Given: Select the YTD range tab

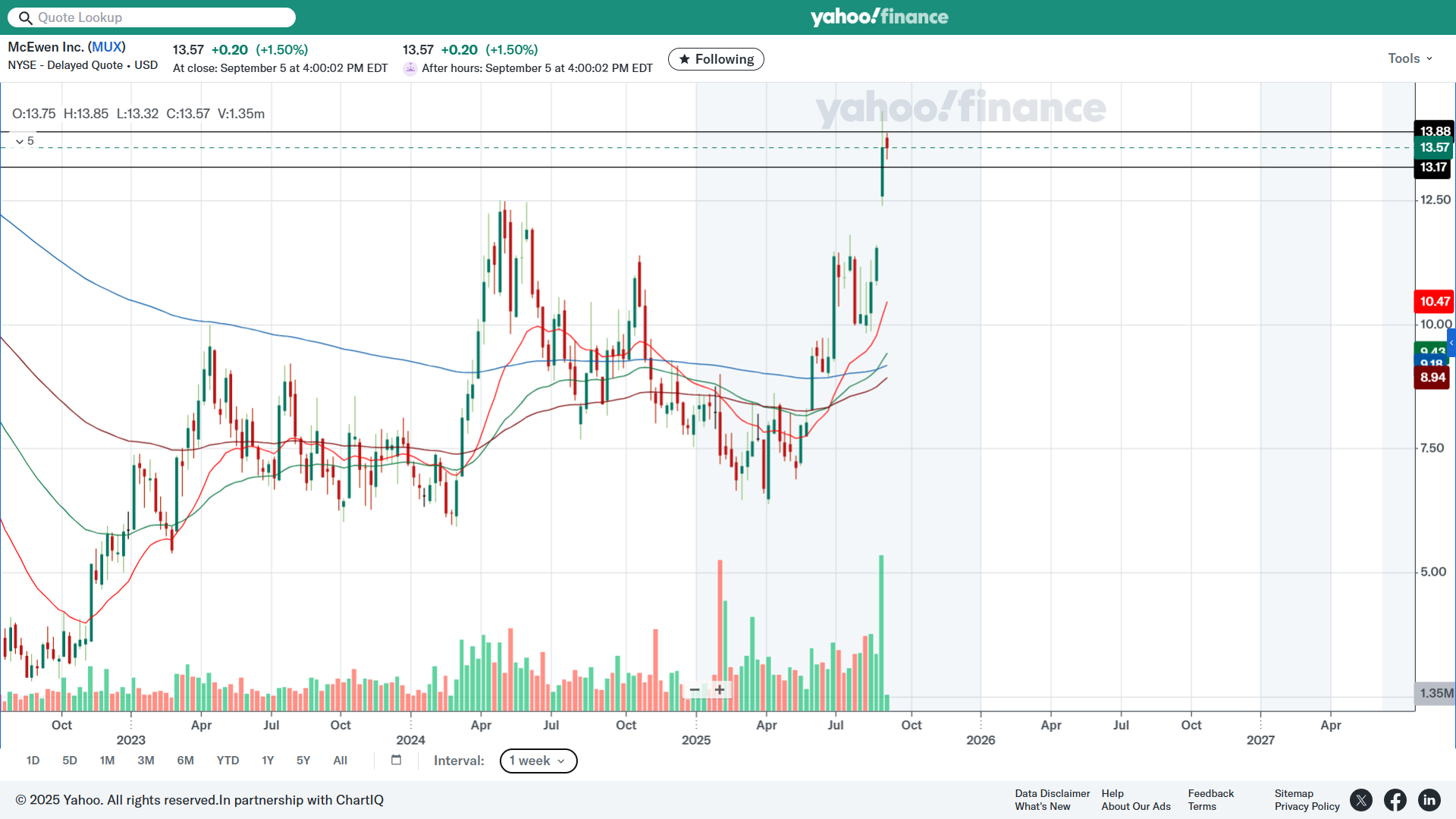Looking at the screenshot, I should click(x=227, y=761).
